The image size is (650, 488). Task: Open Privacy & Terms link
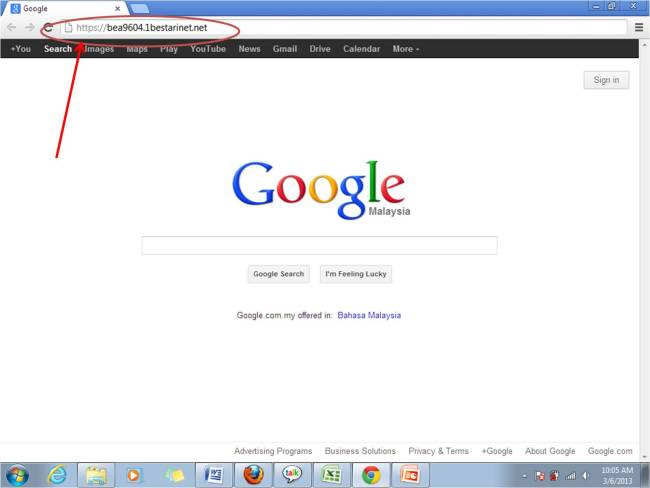click(439, 451)
